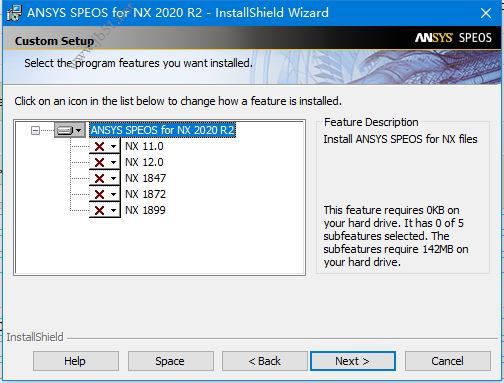Select the NX 1872 subfeature label
The height and width of the screenshot is (383, 504).
click(x=145, y=194)
